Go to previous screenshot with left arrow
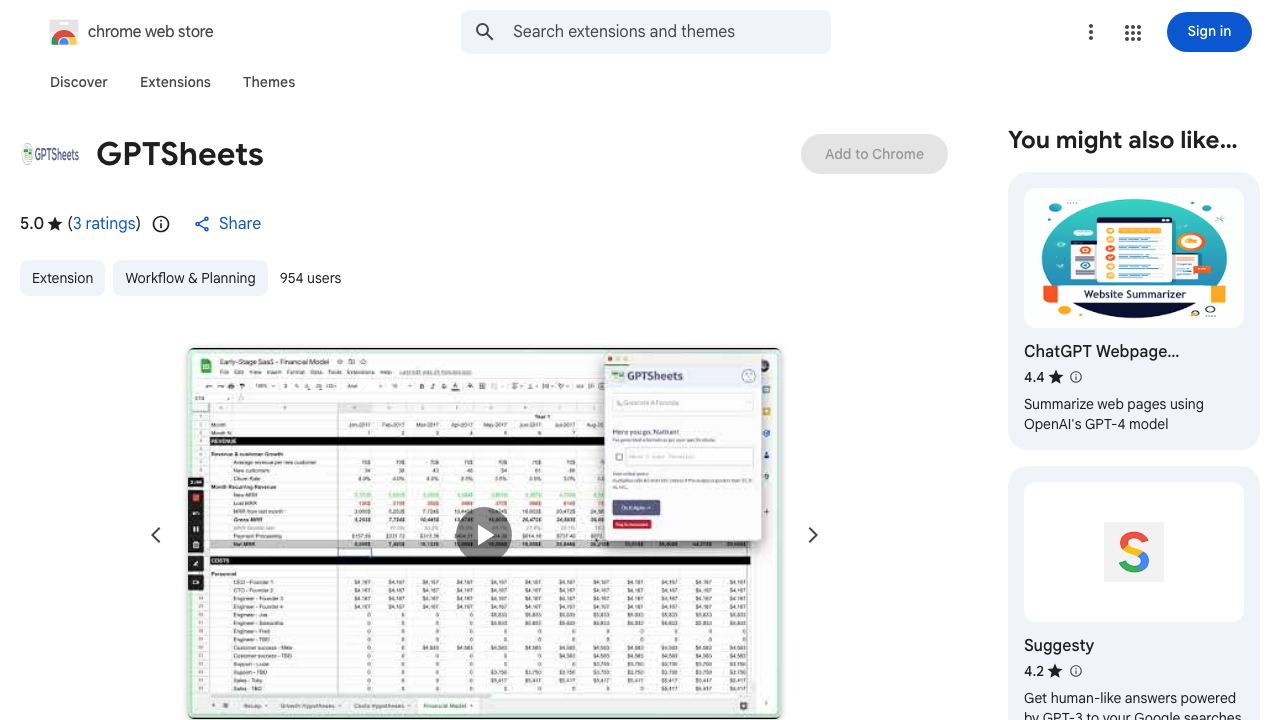 156,535
